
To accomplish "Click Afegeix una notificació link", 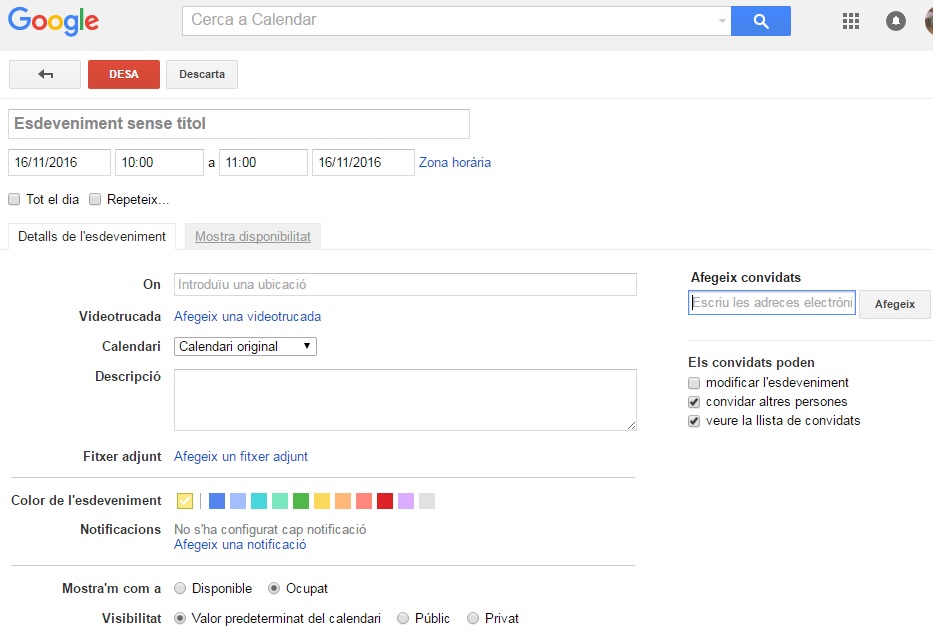I will click(x=240, y=545).
